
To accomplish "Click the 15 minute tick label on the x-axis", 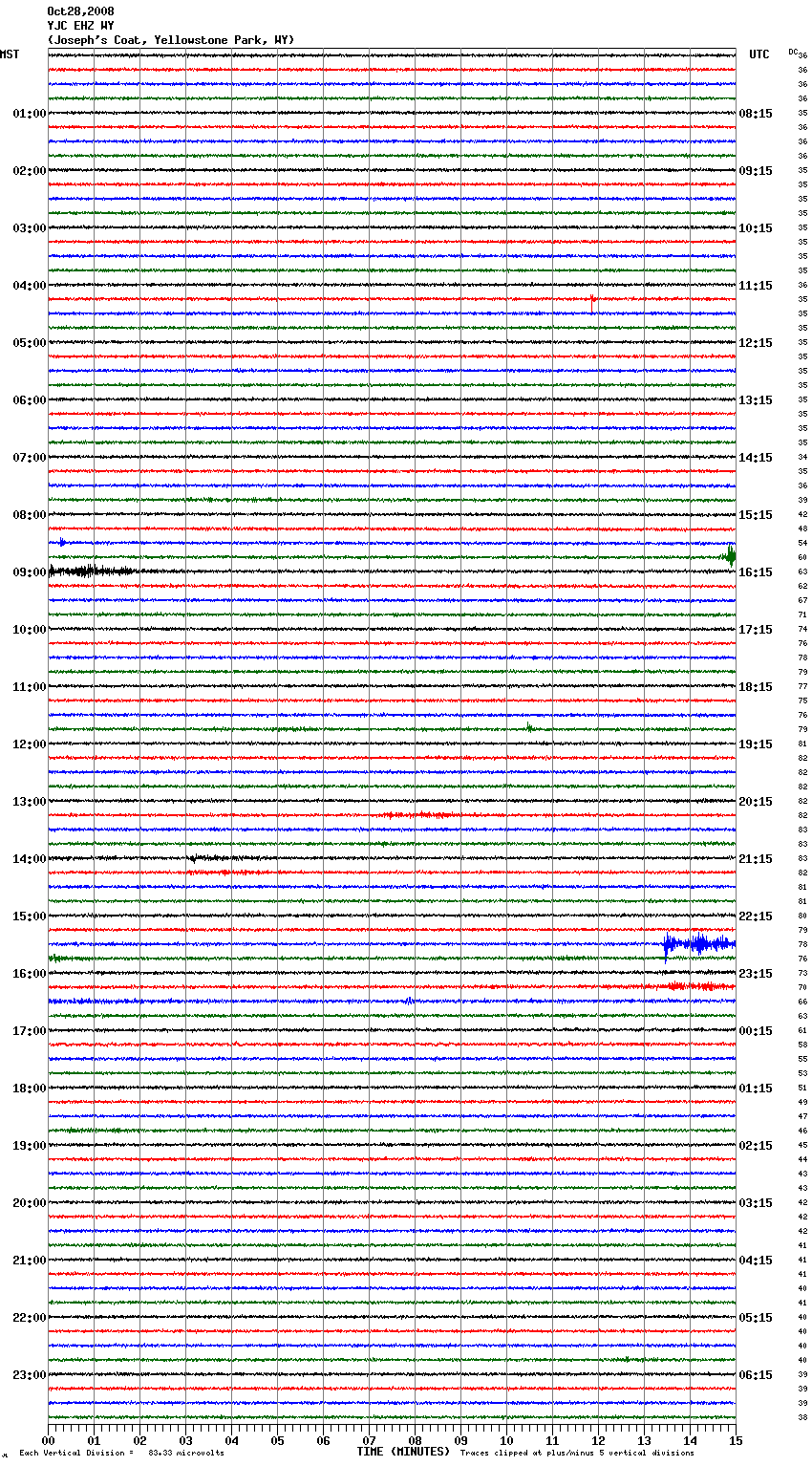I will [x=736, y=1440].
